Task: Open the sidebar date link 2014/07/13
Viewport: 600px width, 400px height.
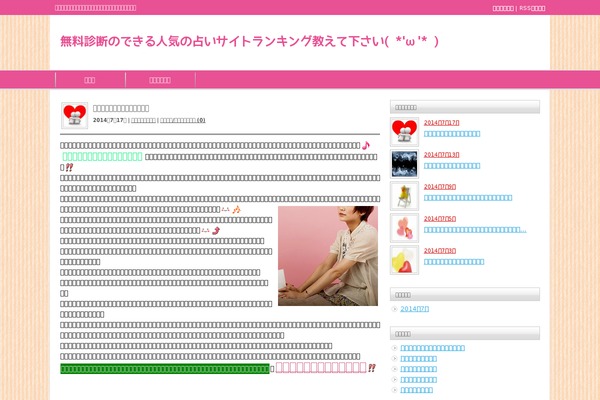Action: point(442,155)
